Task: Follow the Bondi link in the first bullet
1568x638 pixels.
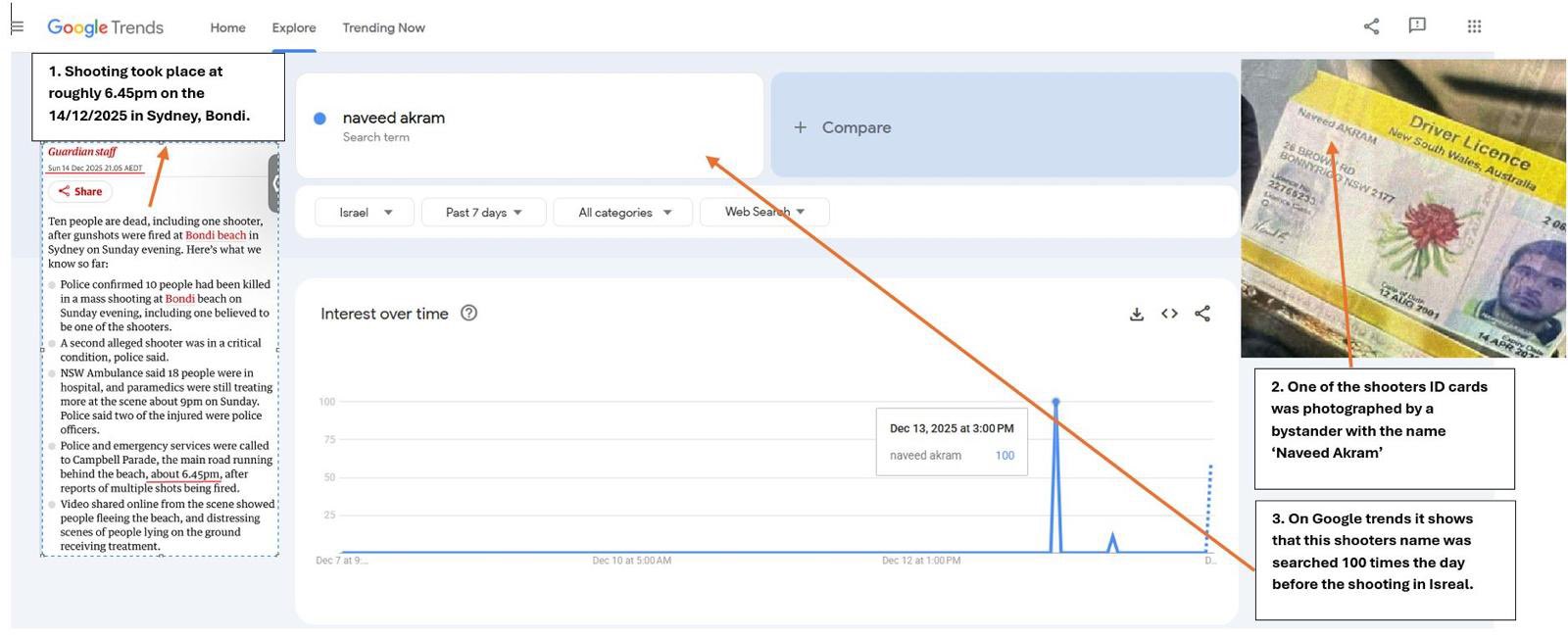Action: [x=180, y=299]
